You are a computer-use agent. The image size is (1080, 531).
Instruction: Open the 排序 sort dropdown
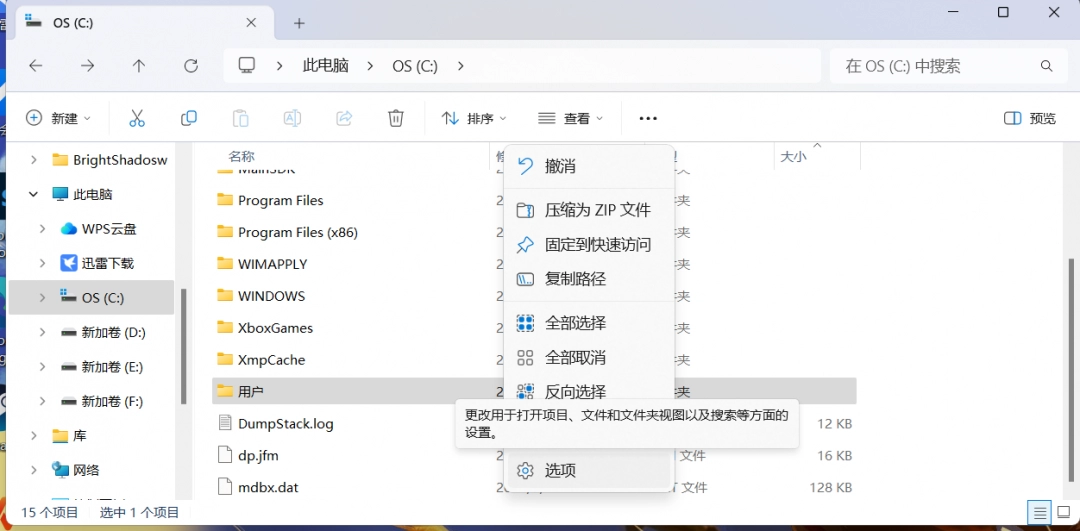474,118
